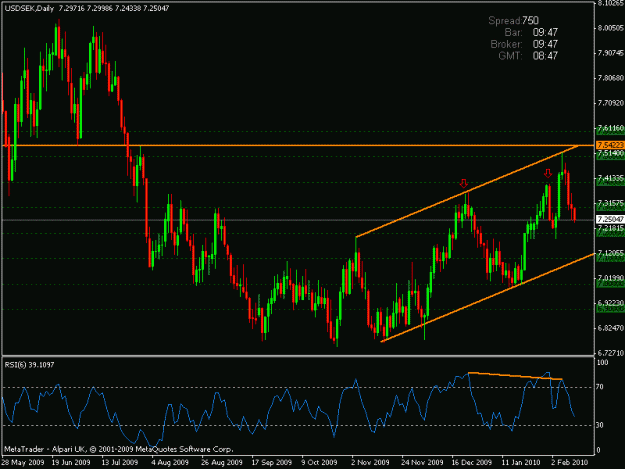Click the 17 Sep 2009 date label
The width and height of the screenshot is (625, 469).
click(x=272, y=463)
